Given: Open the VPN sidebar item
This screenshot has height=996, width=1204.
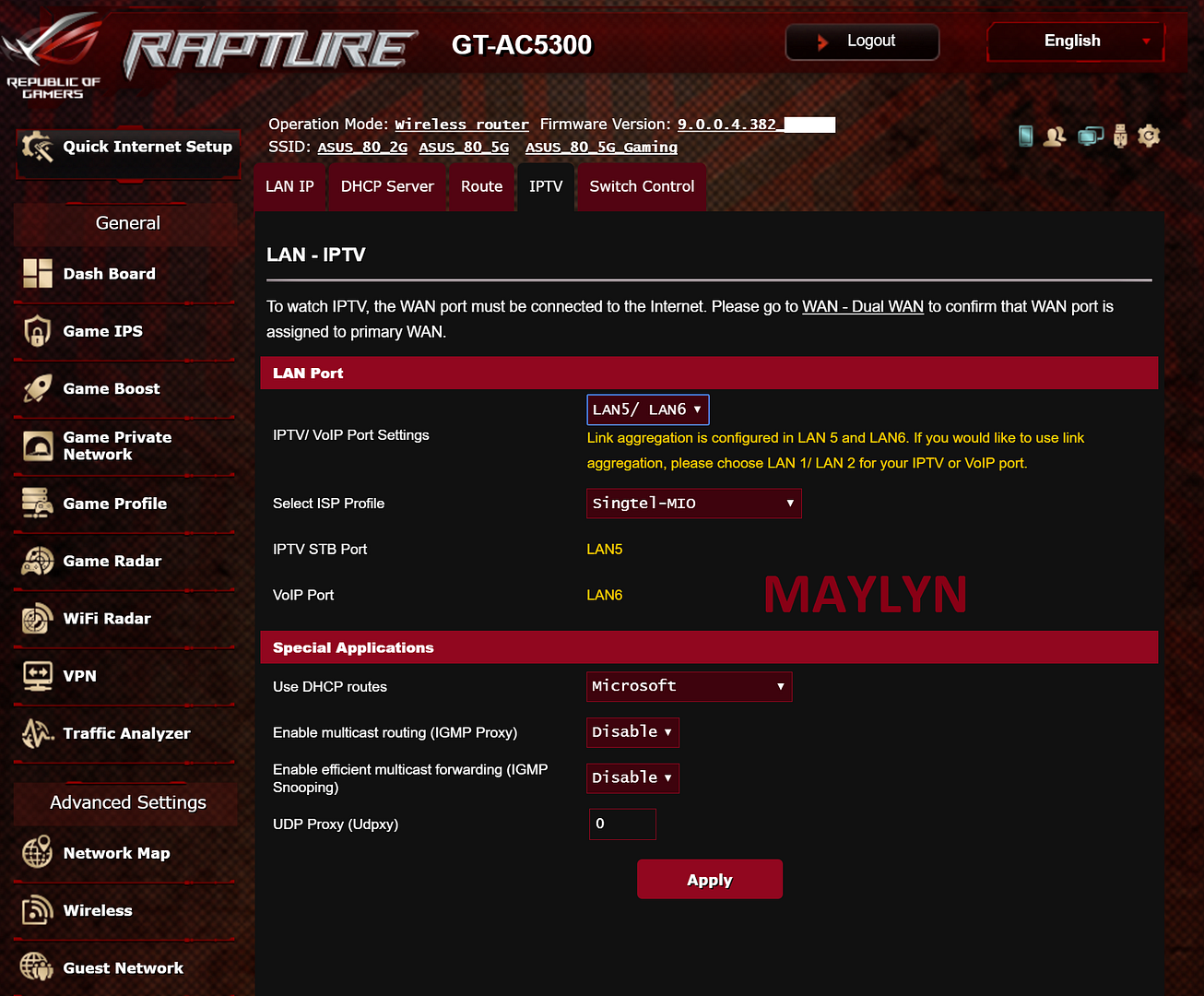Looking at the screenshot, I should 79,676.
